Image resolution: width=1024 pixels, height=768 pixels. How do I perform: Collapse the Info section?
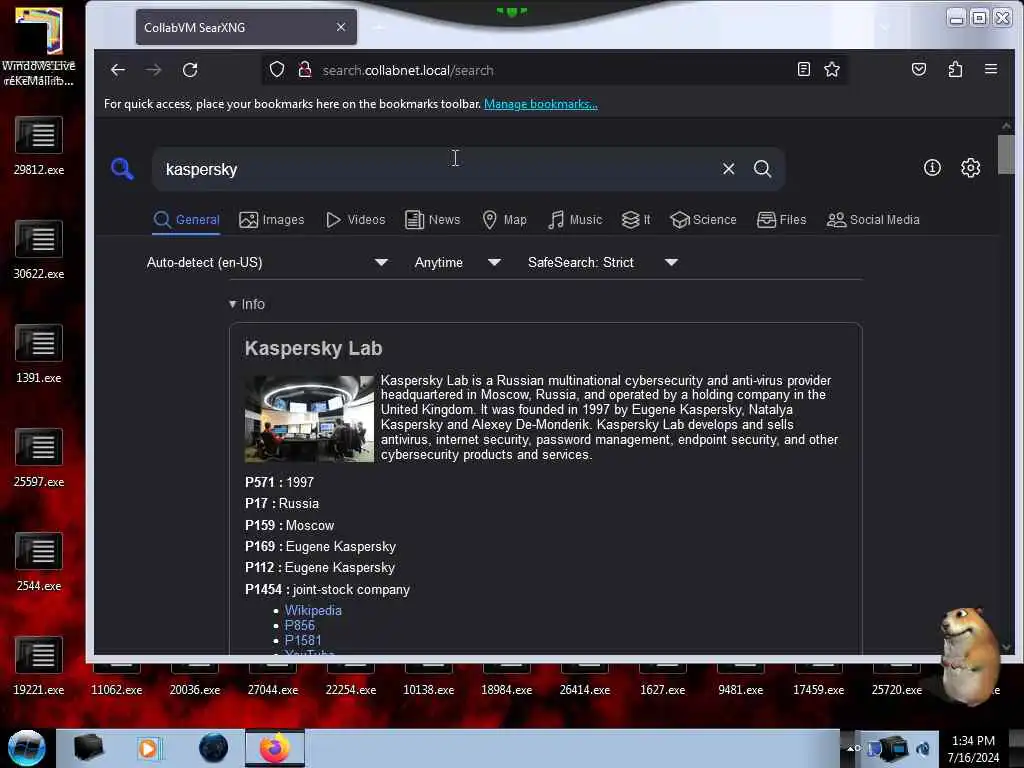click(x=247, y=304)
